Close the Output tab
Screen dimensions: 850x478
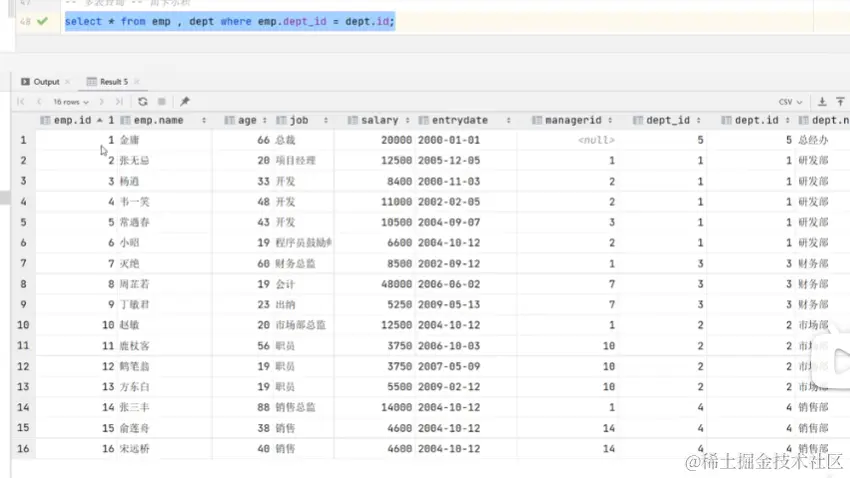[68, 82]
